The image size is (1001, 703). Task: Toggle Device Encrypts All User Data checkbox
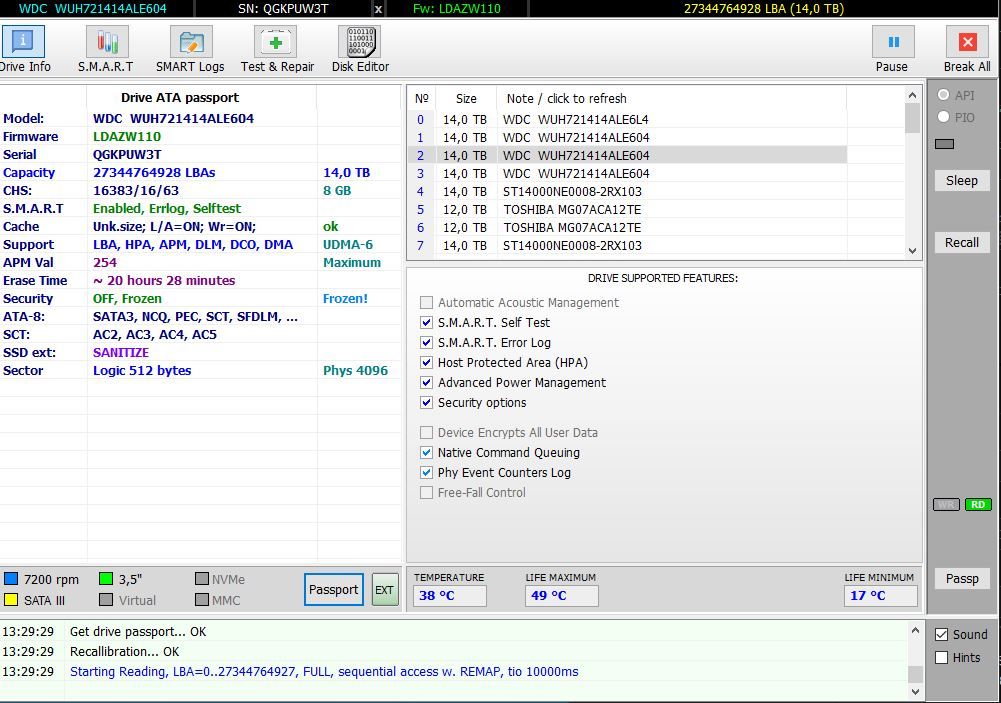[x=426, y=432]
